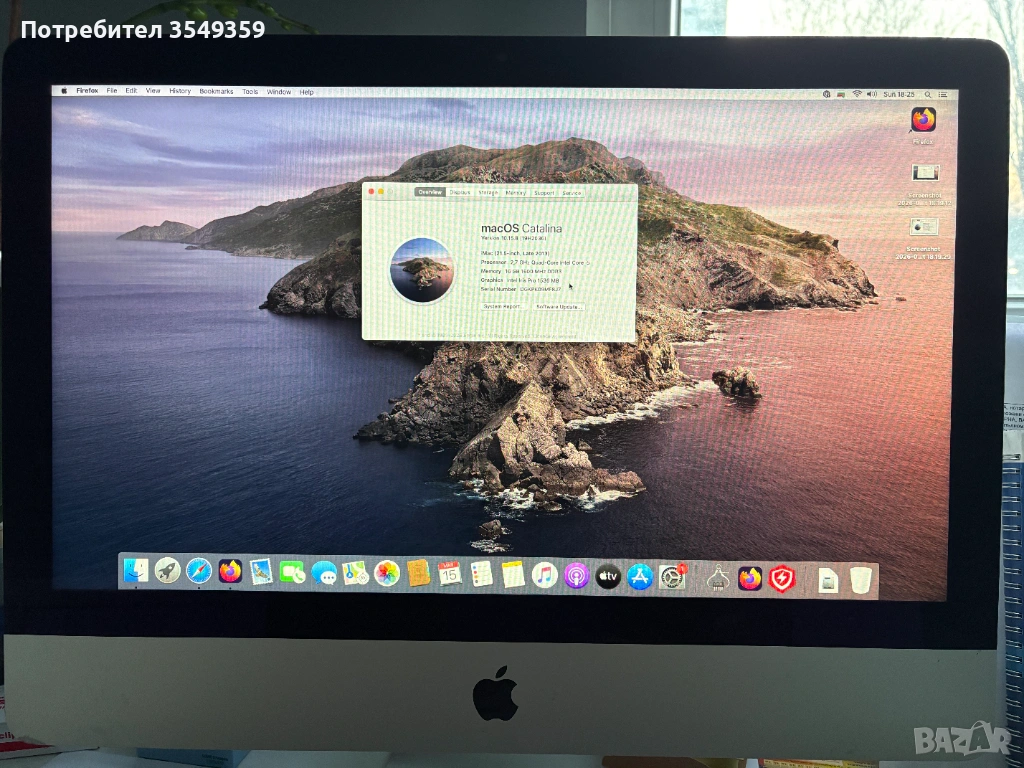Open the Podcasts app in Dock
The image size is (1024, 768).
click(x=576, y=576)
